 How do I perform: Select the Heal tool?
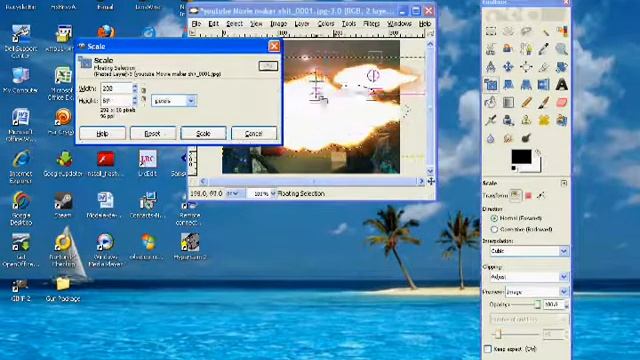click(544, 120)
